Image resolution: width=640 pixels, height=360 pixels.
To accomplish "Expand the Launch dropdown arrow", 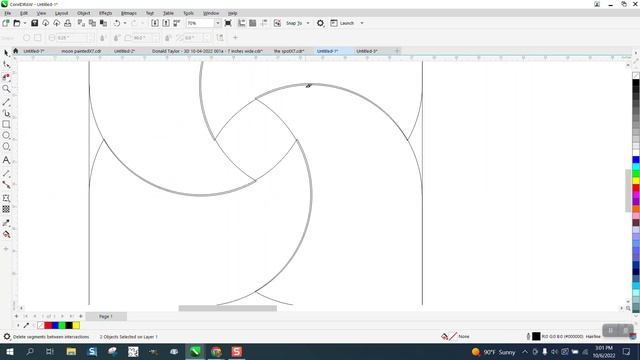I will pyautogui.click(x=362, y=23).
